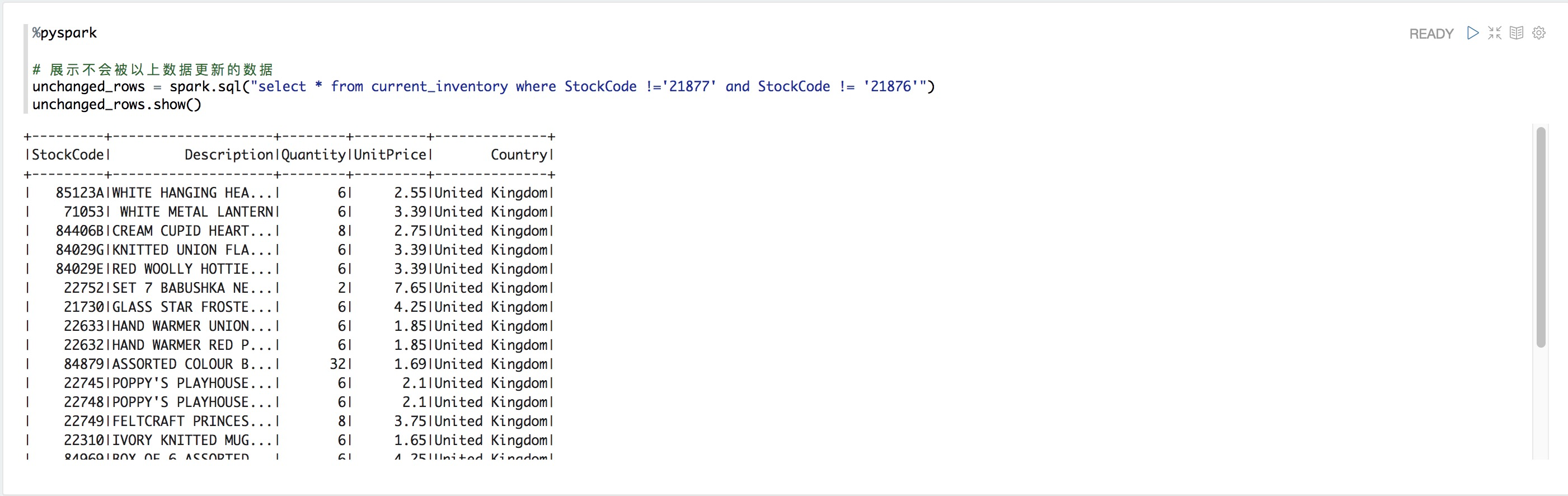Place cursor at end of unchanged_rows.show() line
Viewport: 1568px width, 496px height.
click(x=201, y=105)
